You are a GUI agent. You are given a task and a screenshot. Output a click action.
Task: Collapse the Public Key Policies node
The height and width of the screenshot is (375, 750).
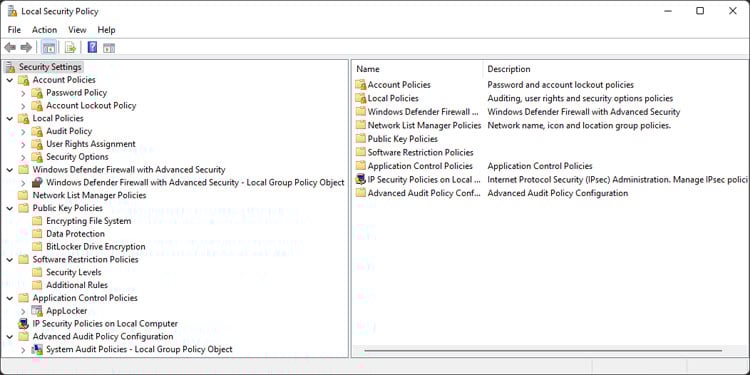(x=10, y=208)
